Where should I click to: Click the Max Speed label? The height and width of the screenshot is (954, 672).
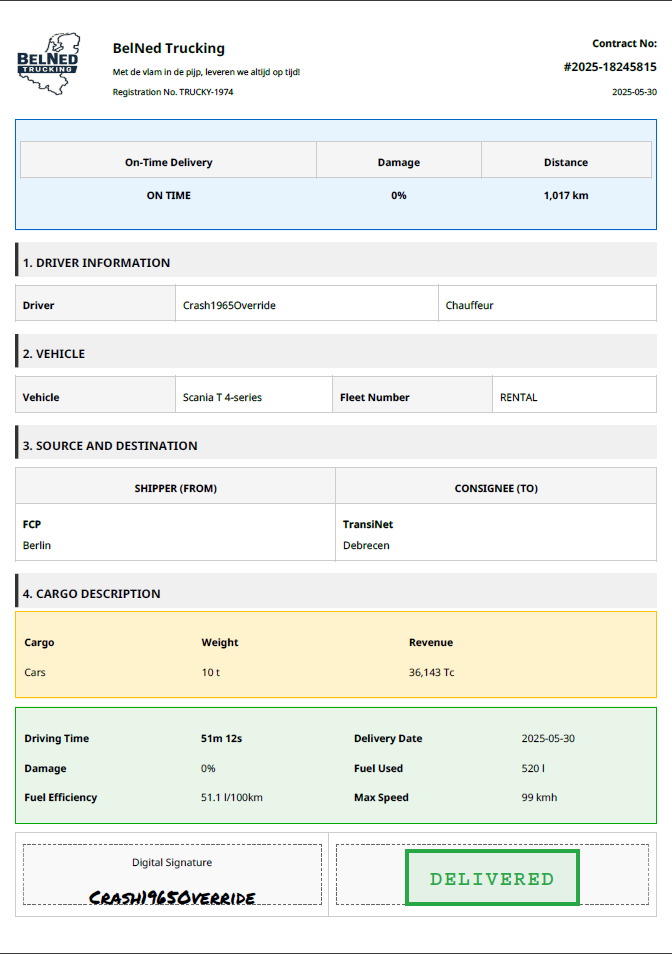pos(381,798)
